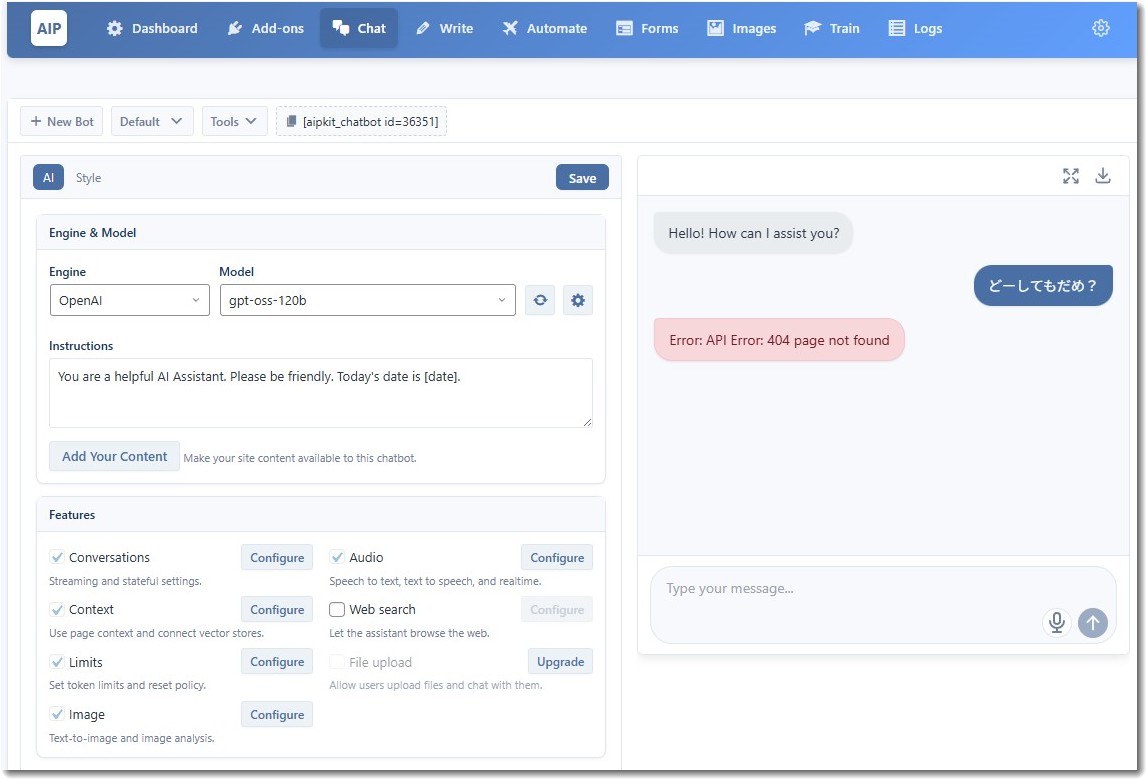
Task: Go to the Automate menu item
Action: (x=544, y=28)
